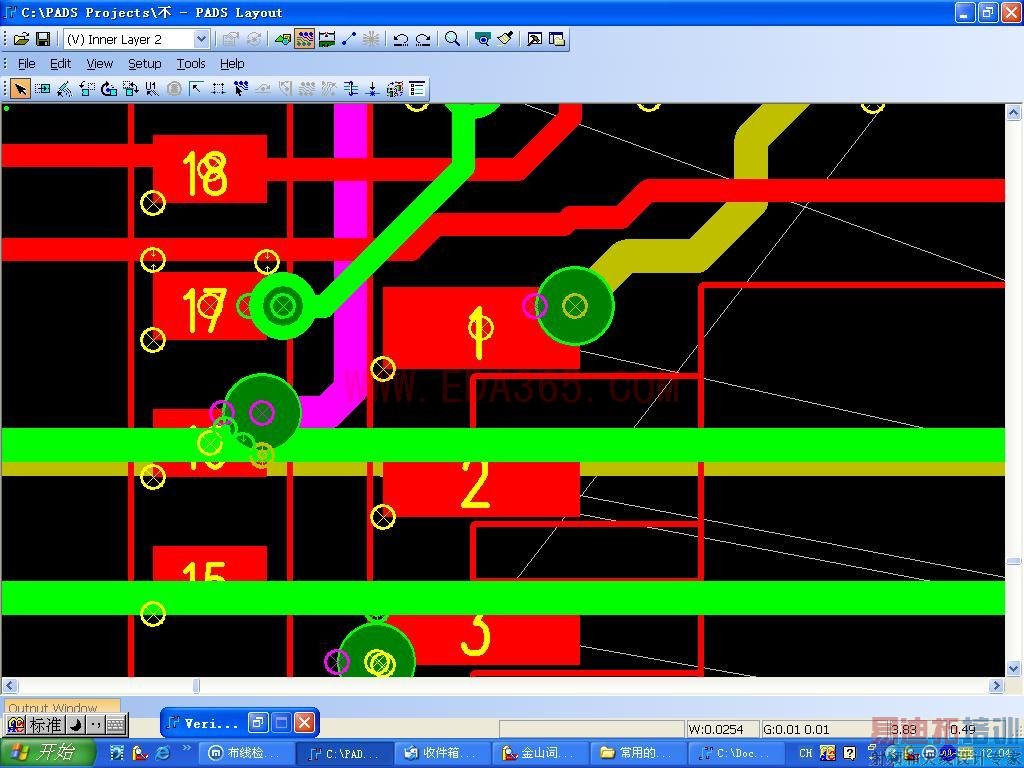The image size is (1024, 768).
Task: Restore the minimized Veri... window
Action: [258, 722]
